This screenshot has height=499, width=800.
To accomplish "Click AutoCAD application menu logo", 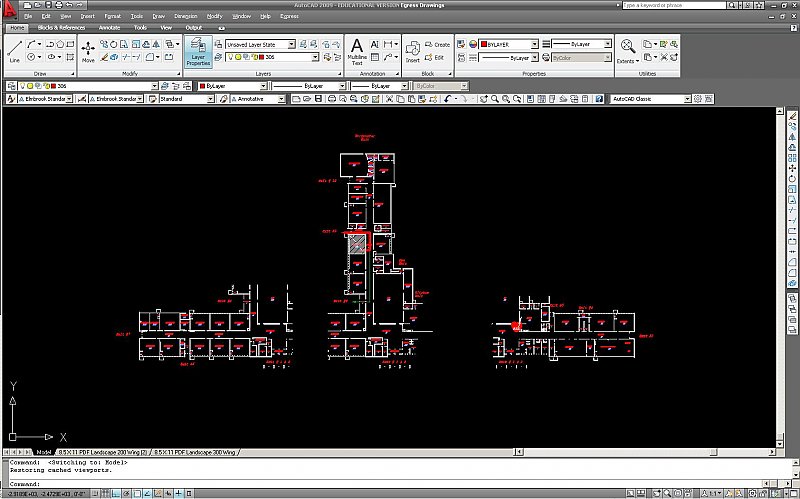I will click(x=9, y=10).
